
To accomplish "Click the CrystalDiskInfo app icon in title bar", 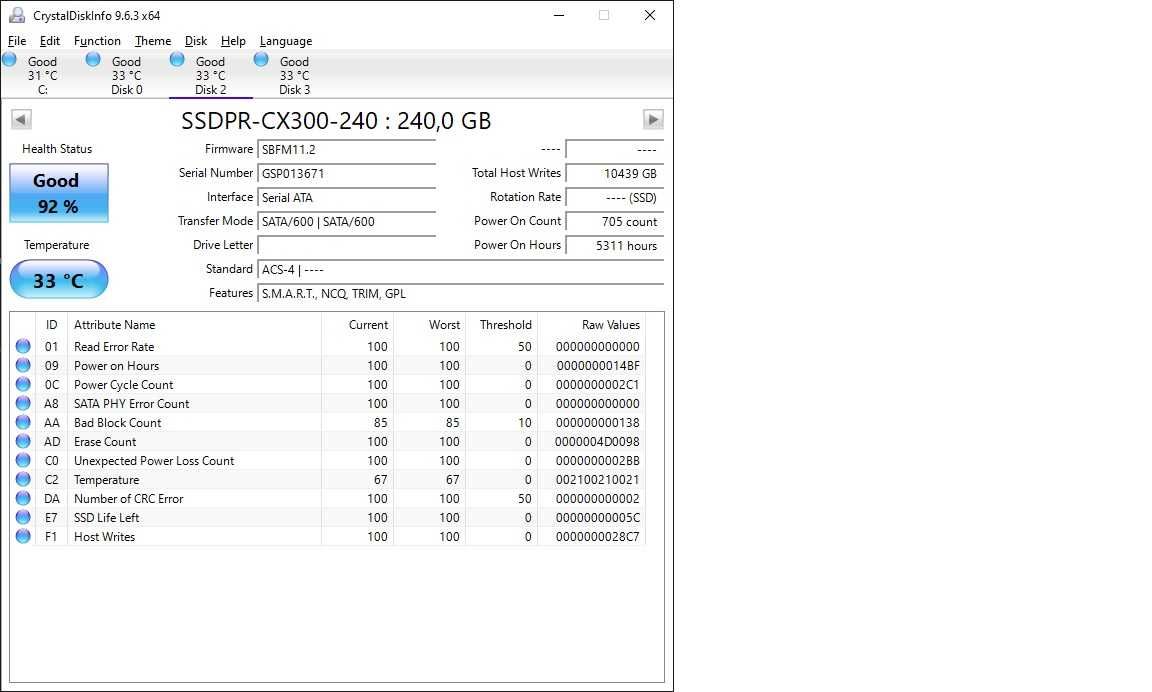I will click(x=16, y=15).
